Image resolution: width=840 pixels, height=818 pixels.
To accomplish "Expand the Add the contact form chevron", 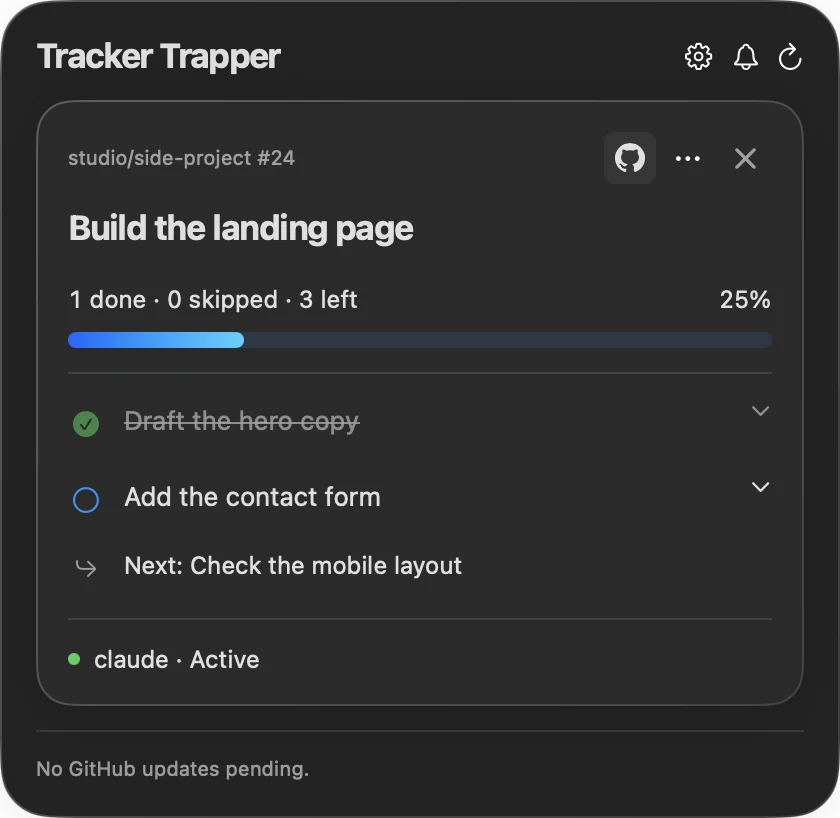I will point(760,487).
